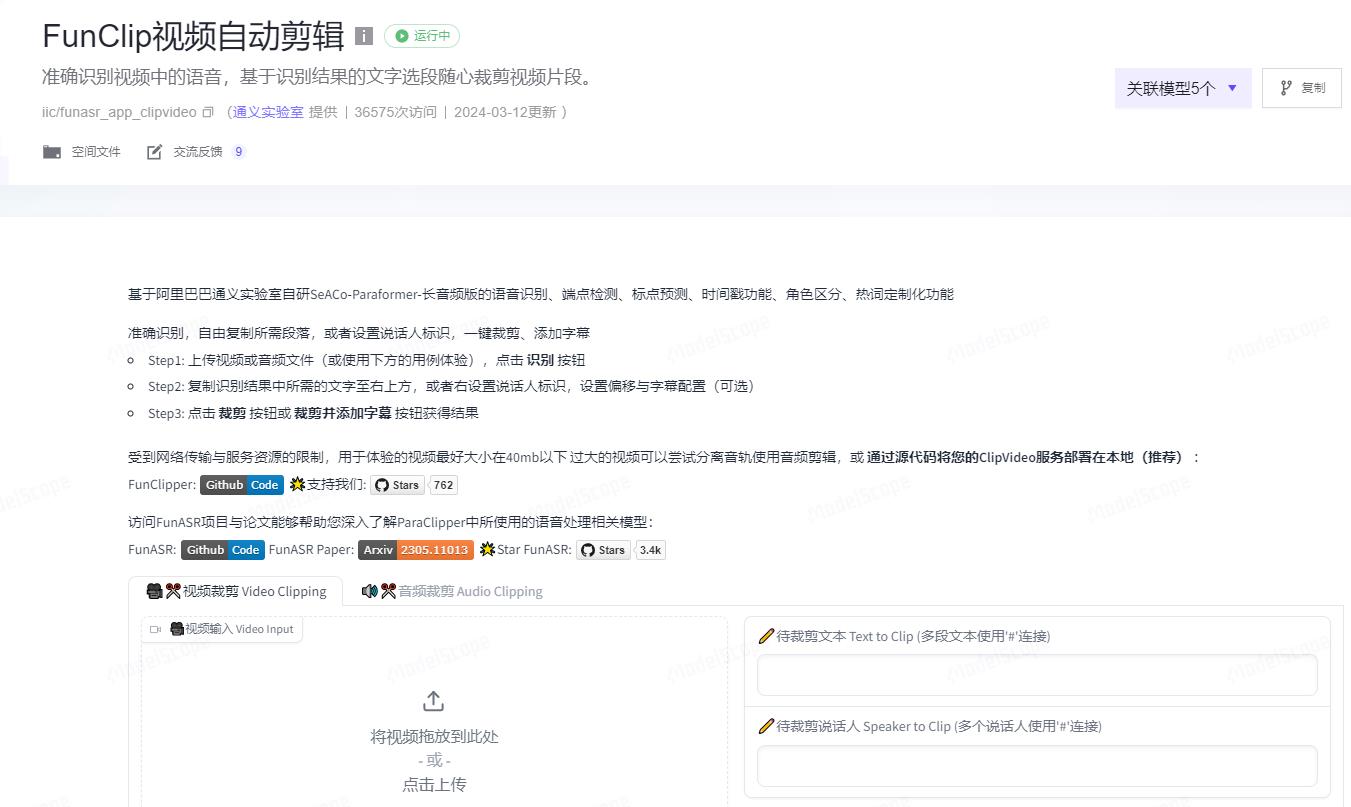Click the pencil icon before Speaker to Clip
The height and width of the screenshot is (807, 1351).
[x=766, y=726]
